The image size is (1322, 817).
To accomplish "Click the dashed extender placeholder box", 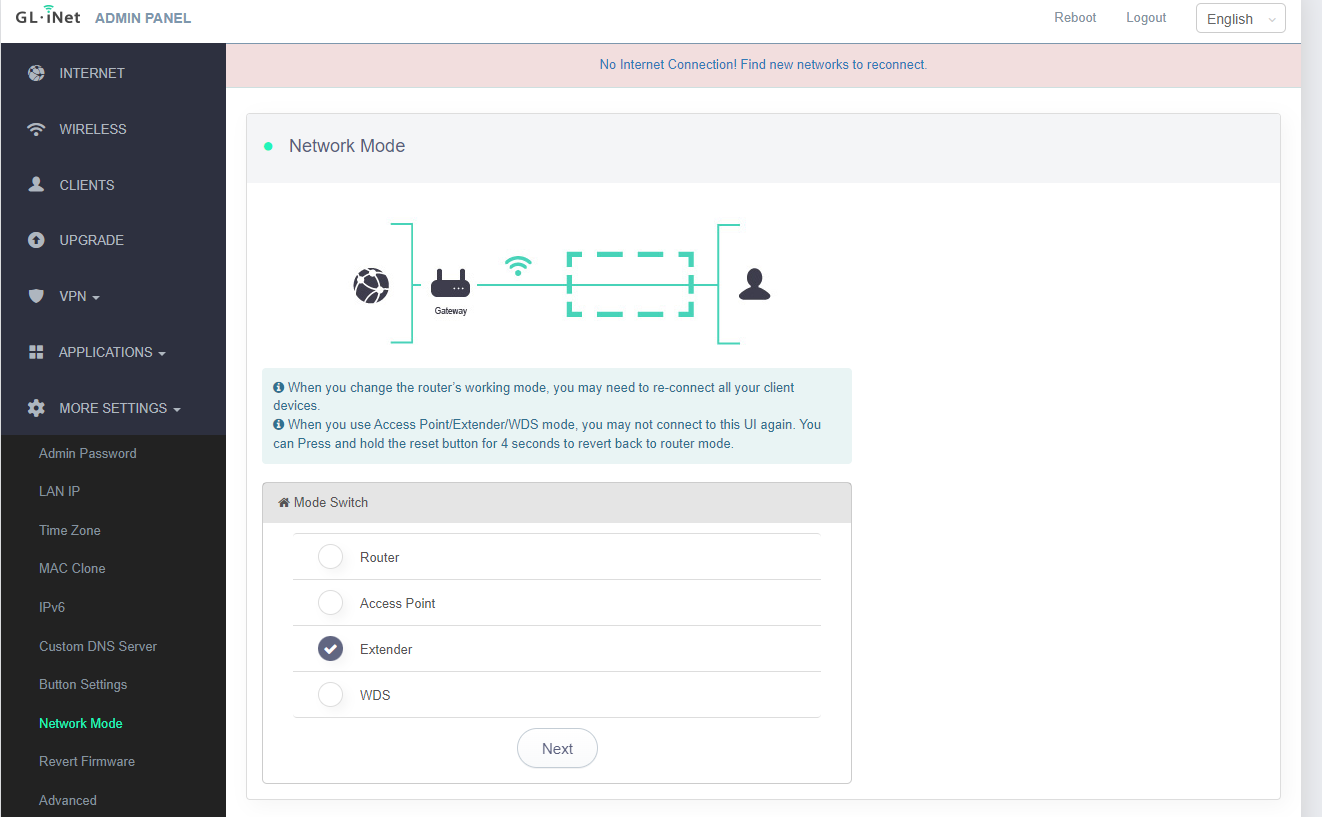I will [x=630, y=285].
